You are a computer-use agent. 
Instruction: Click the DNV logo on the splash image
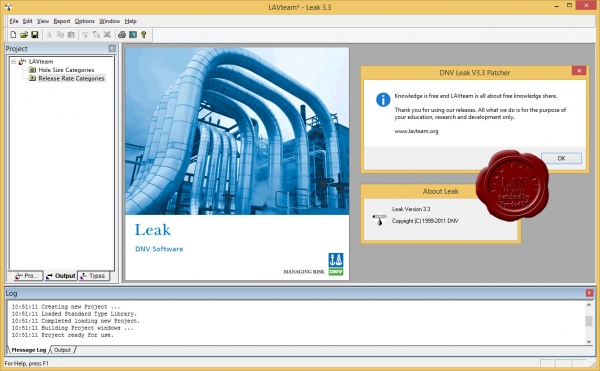coord(336,264)
